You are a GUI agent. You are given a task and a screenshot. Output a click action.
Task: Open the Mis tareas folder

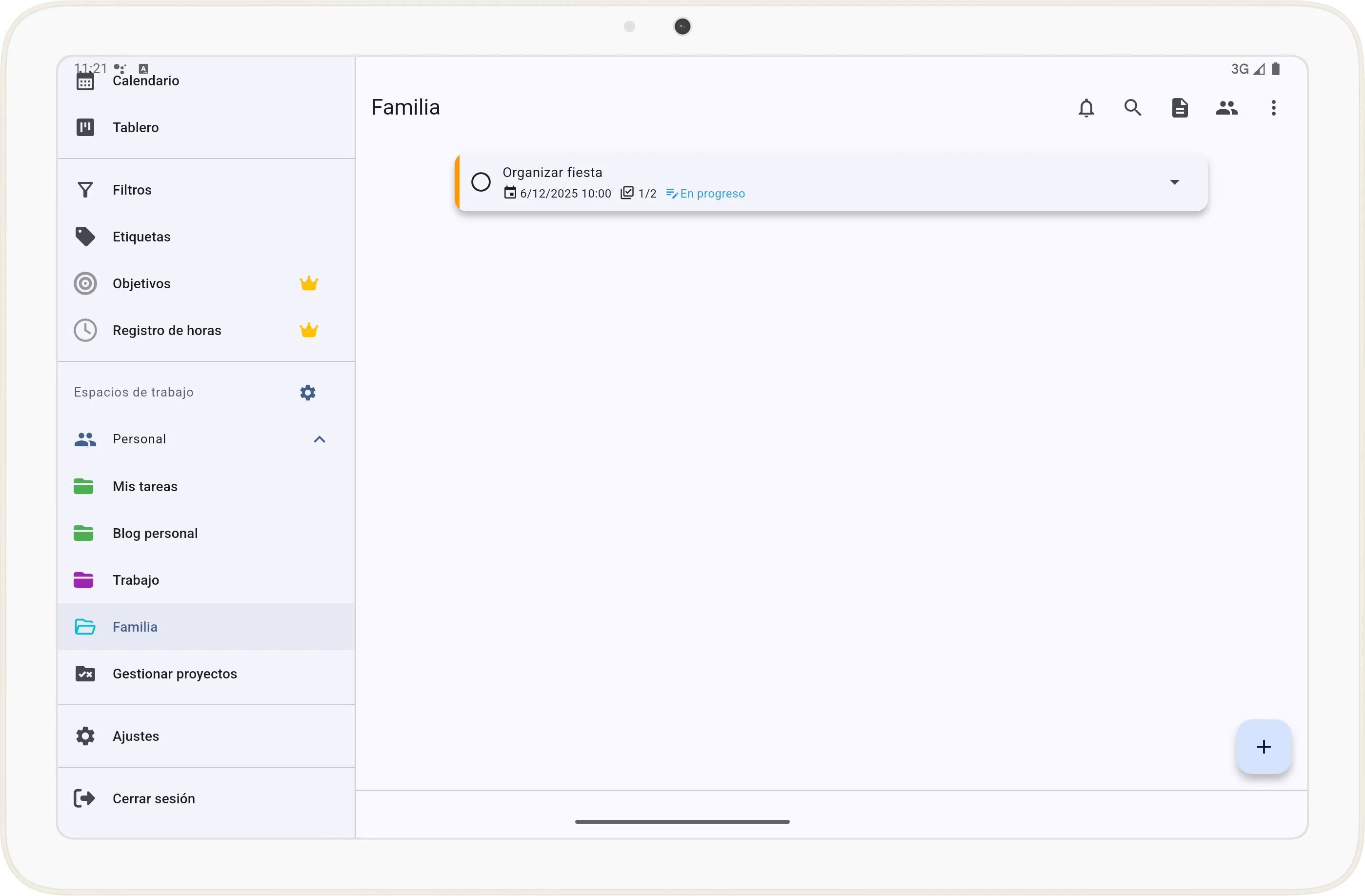pos(145,485)
